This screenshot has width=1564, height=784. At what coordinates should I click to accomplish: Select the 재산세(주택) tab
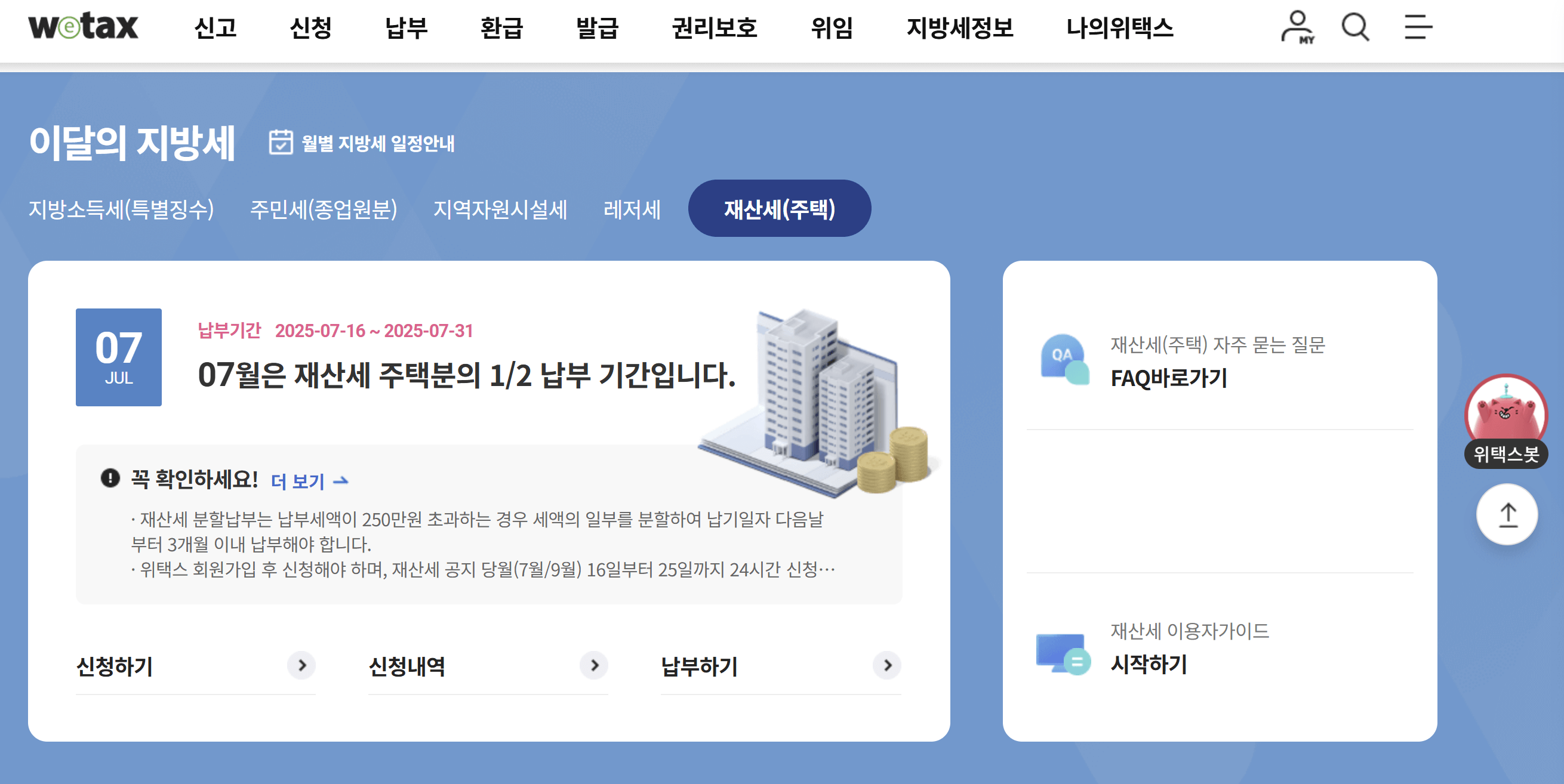pyautogui.click(x=779, y=209)
